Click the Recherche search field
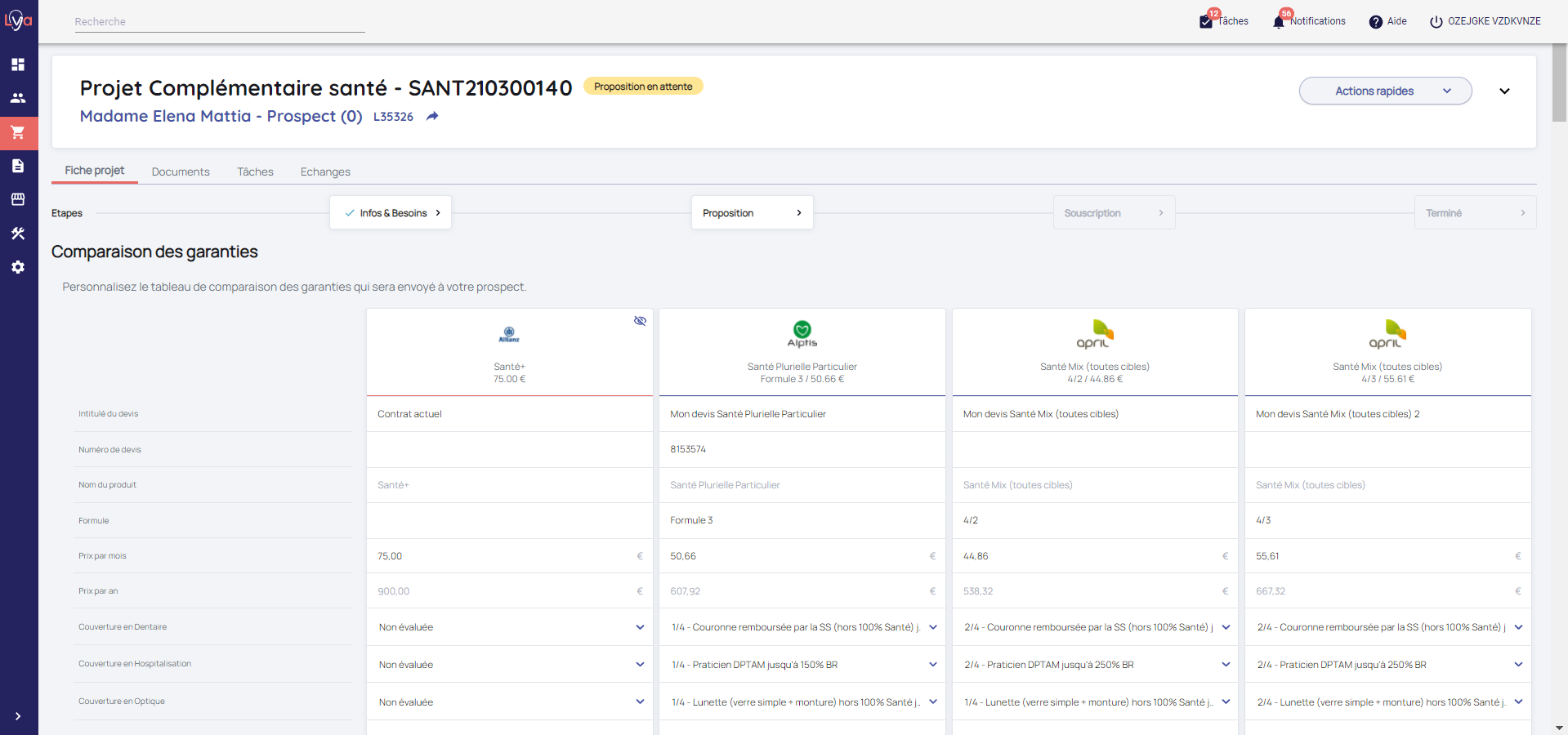 [x=219, y=22]
